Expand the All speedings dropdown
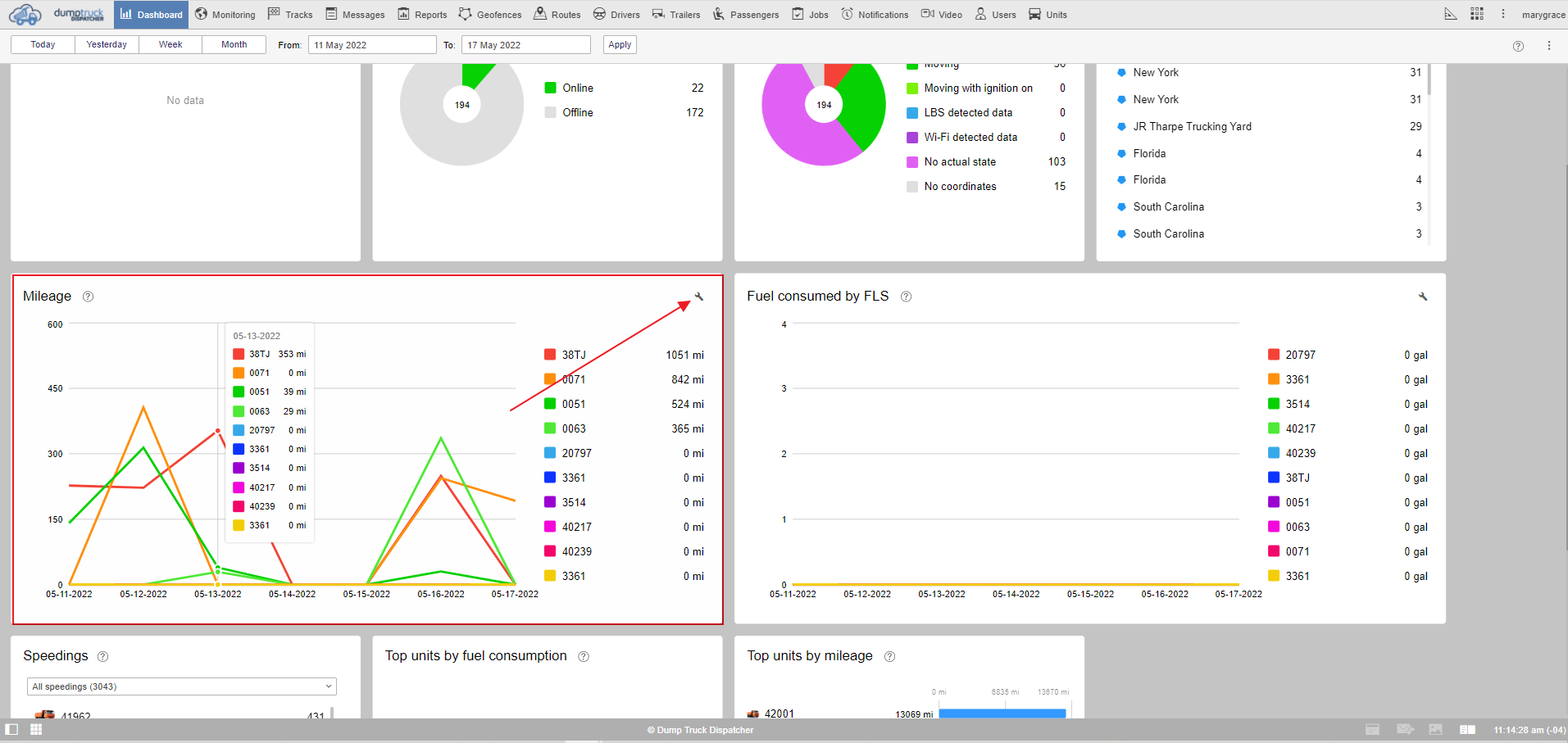 tap(182, 686)
